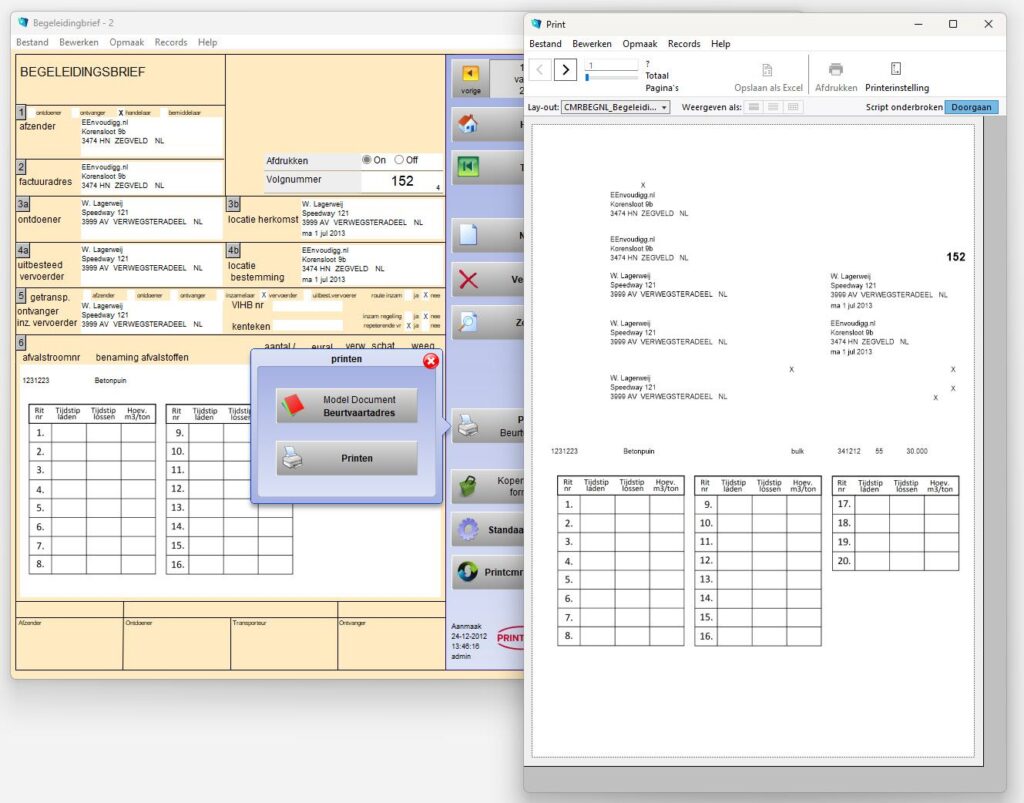The width and height of the screenshot is (1024, 803).
Task: Click the magnifying glass search icon
Action: 468,322
